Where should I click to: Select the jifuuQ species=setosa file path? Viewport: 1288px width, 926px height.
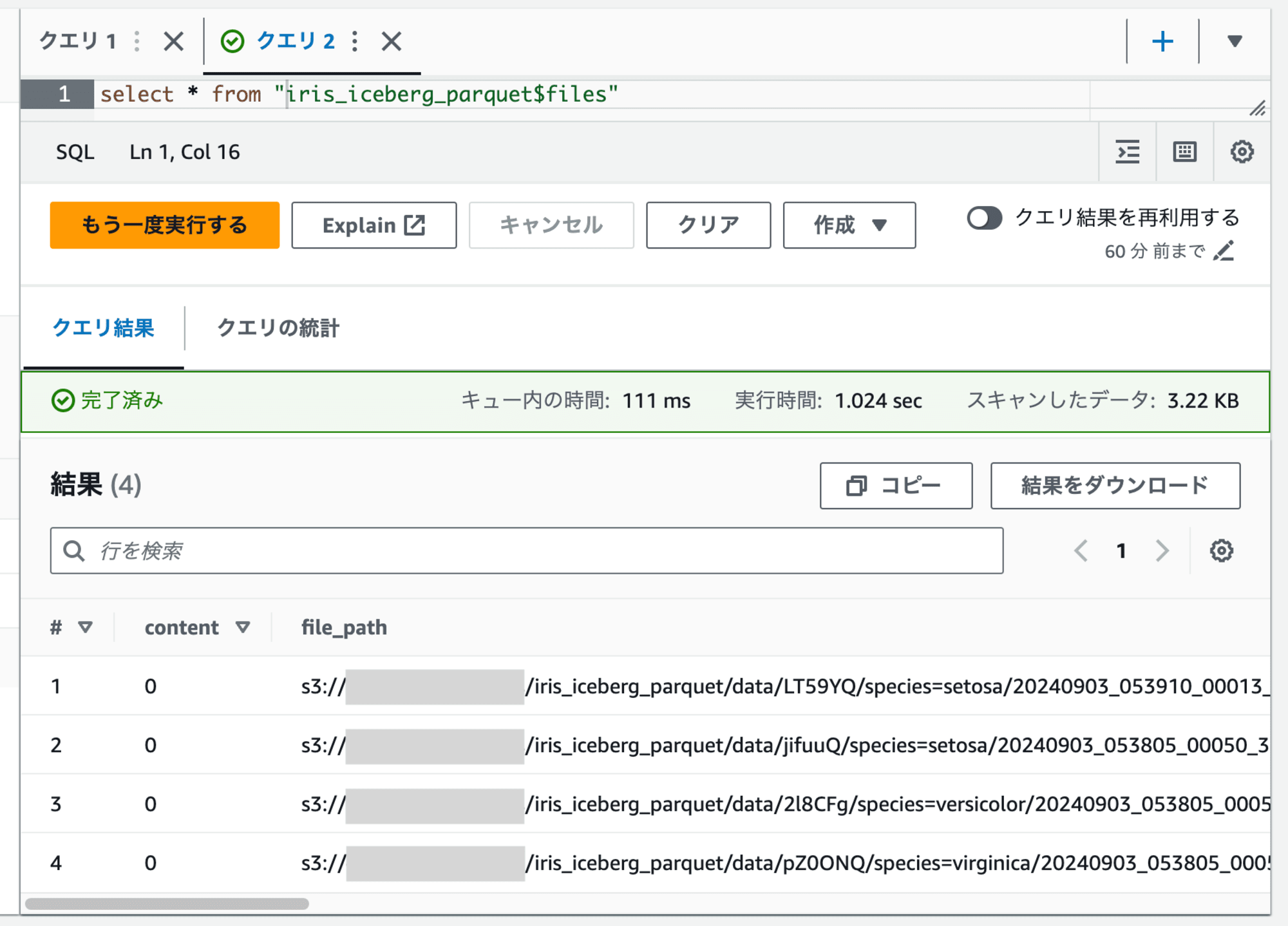point(785,746)
